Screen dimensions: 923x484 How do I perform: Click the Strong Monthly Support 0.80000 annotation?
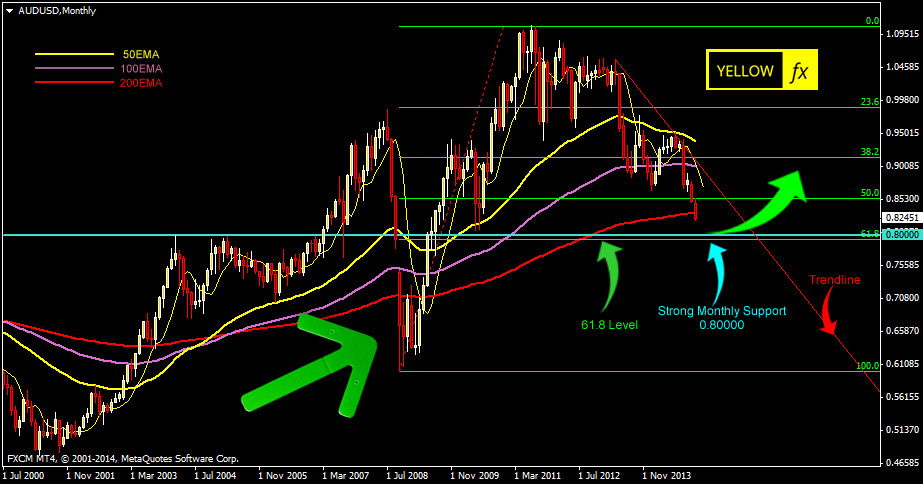point(707,318)
